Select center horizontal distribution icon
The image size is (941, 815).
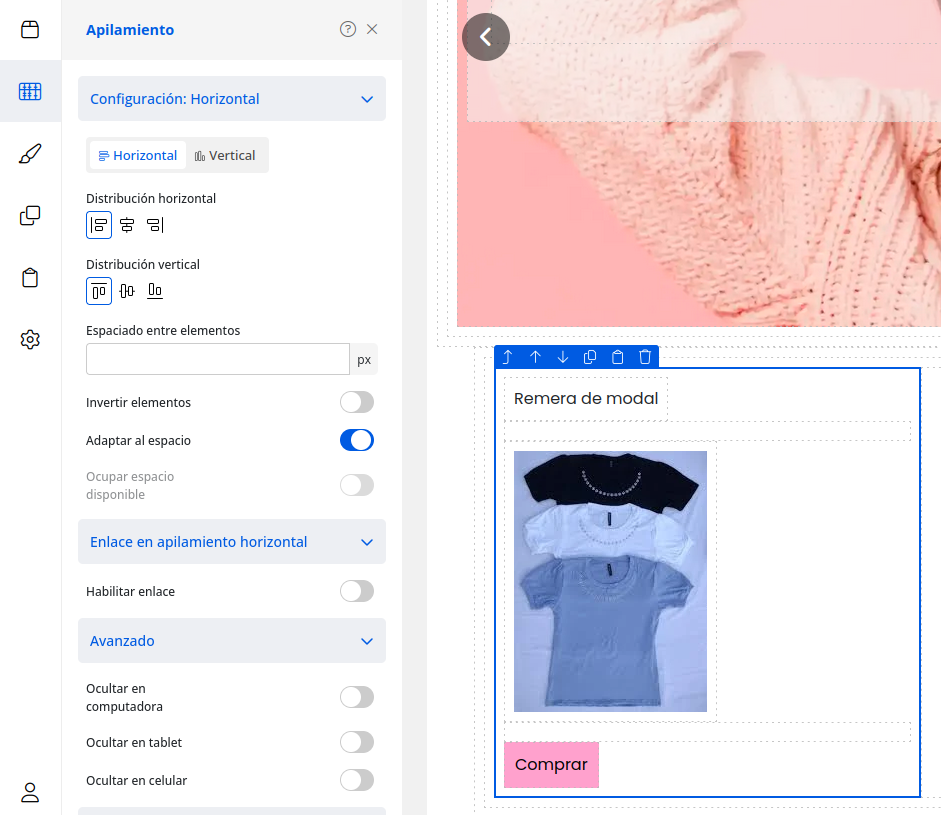click(127, 225)
